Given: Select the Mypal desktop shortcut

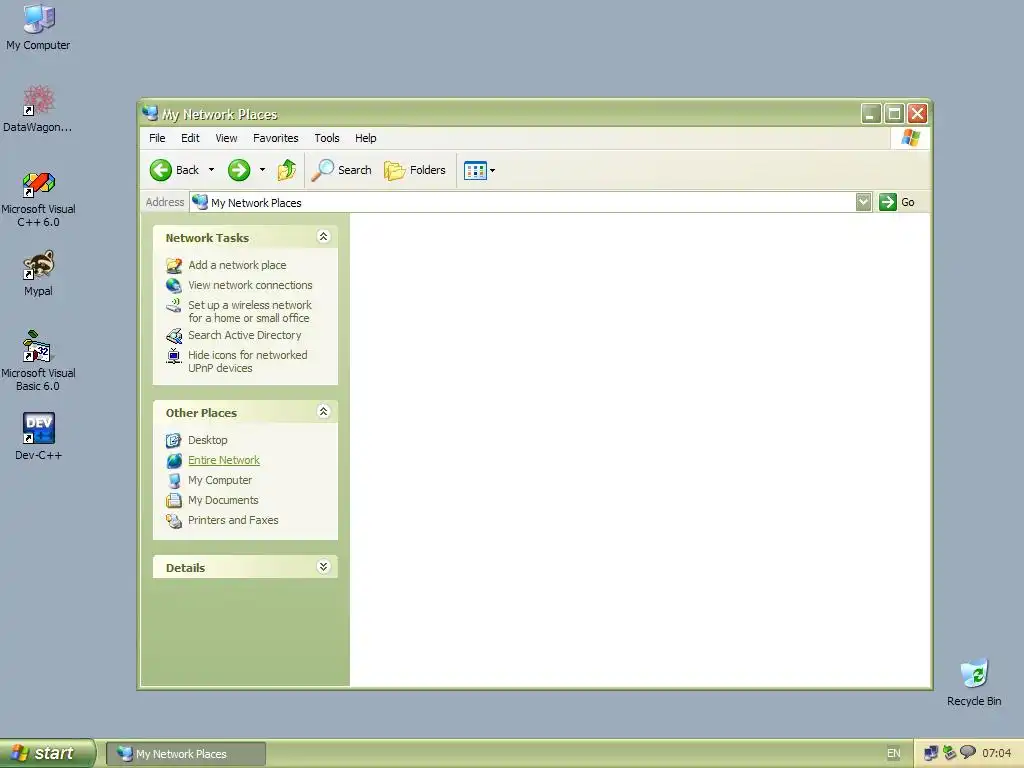Looking at the screenshot, I should coord(38,274).
